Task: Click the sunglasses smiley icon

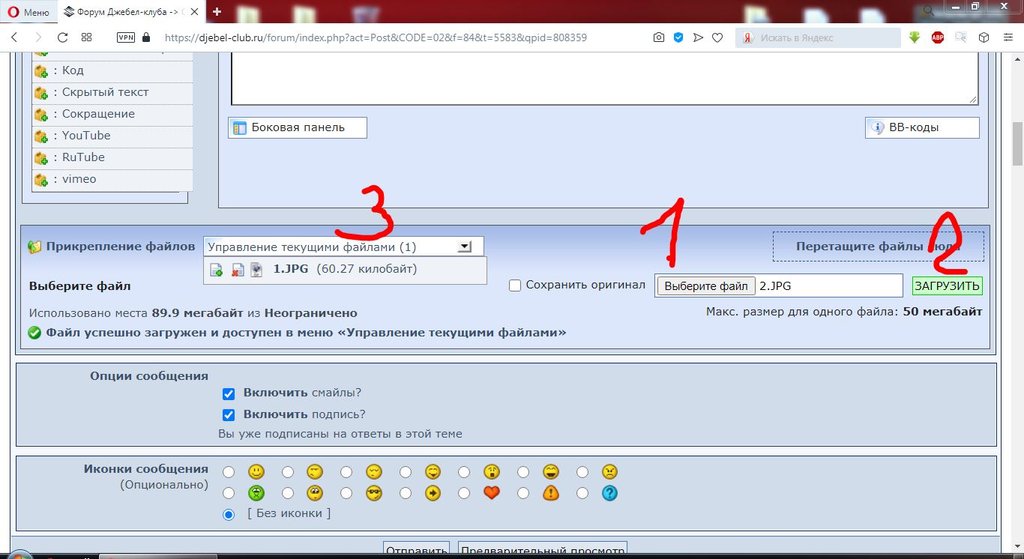Action: click(x=374, y=493)
